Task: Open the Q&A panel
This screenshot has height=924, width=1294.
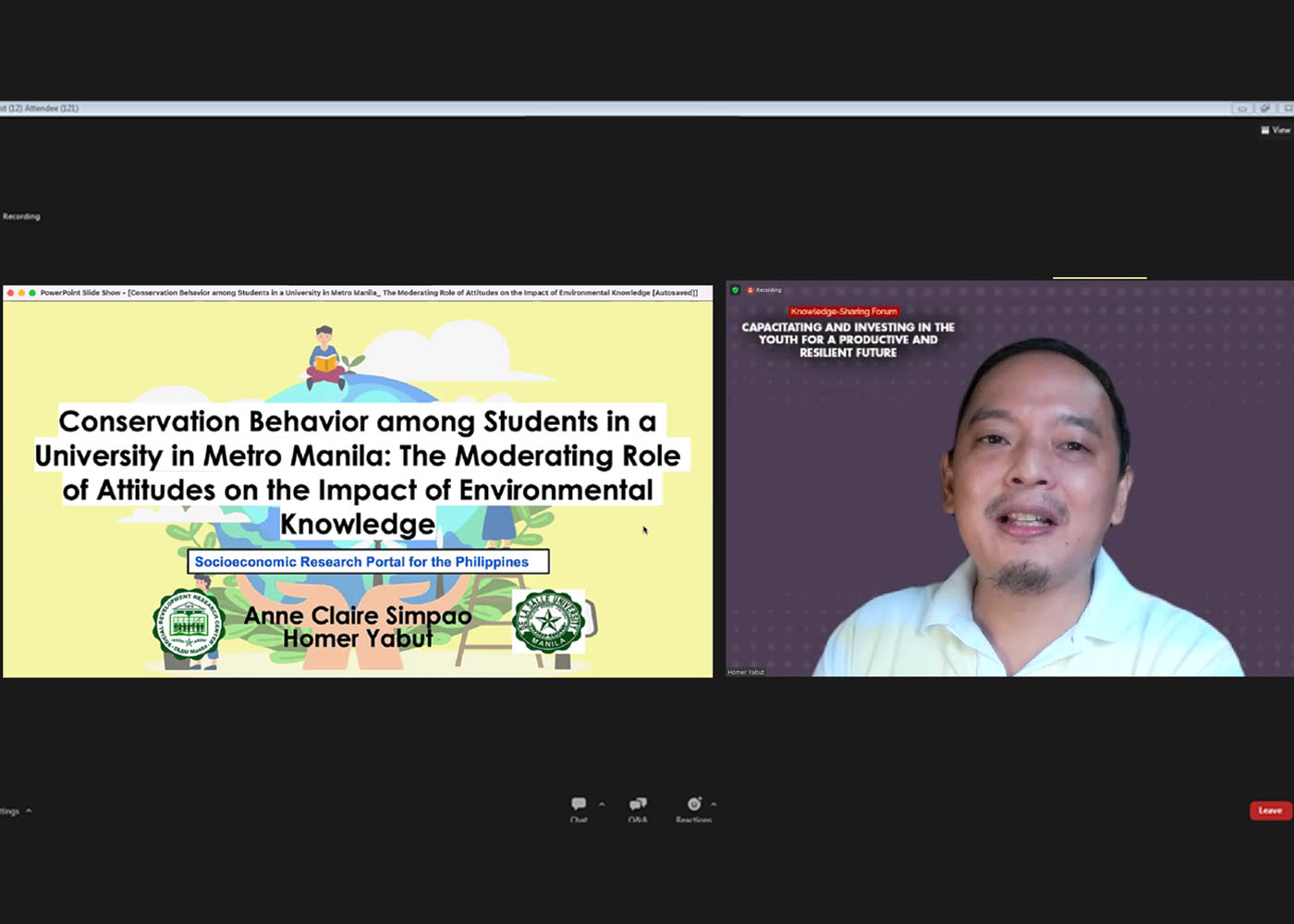Action: [x=638, y=807]
